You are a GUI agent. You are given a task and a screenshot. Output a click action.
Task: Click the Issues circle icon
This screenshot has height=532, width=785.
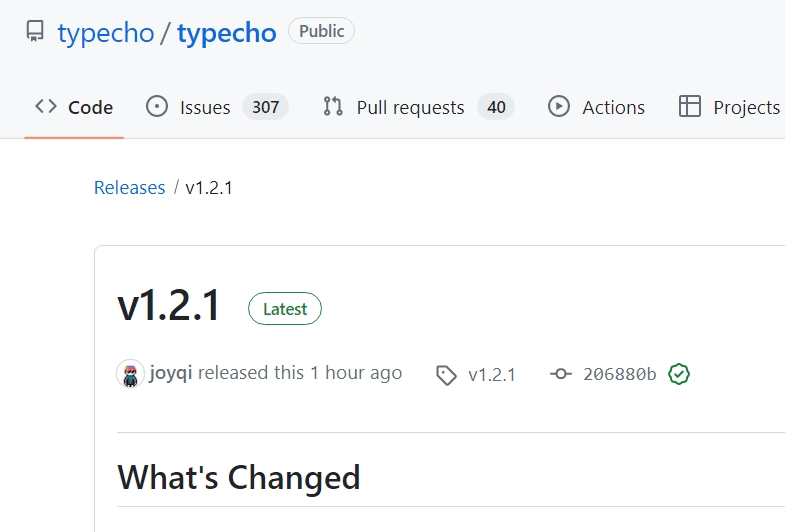click(x=157, y=107)
